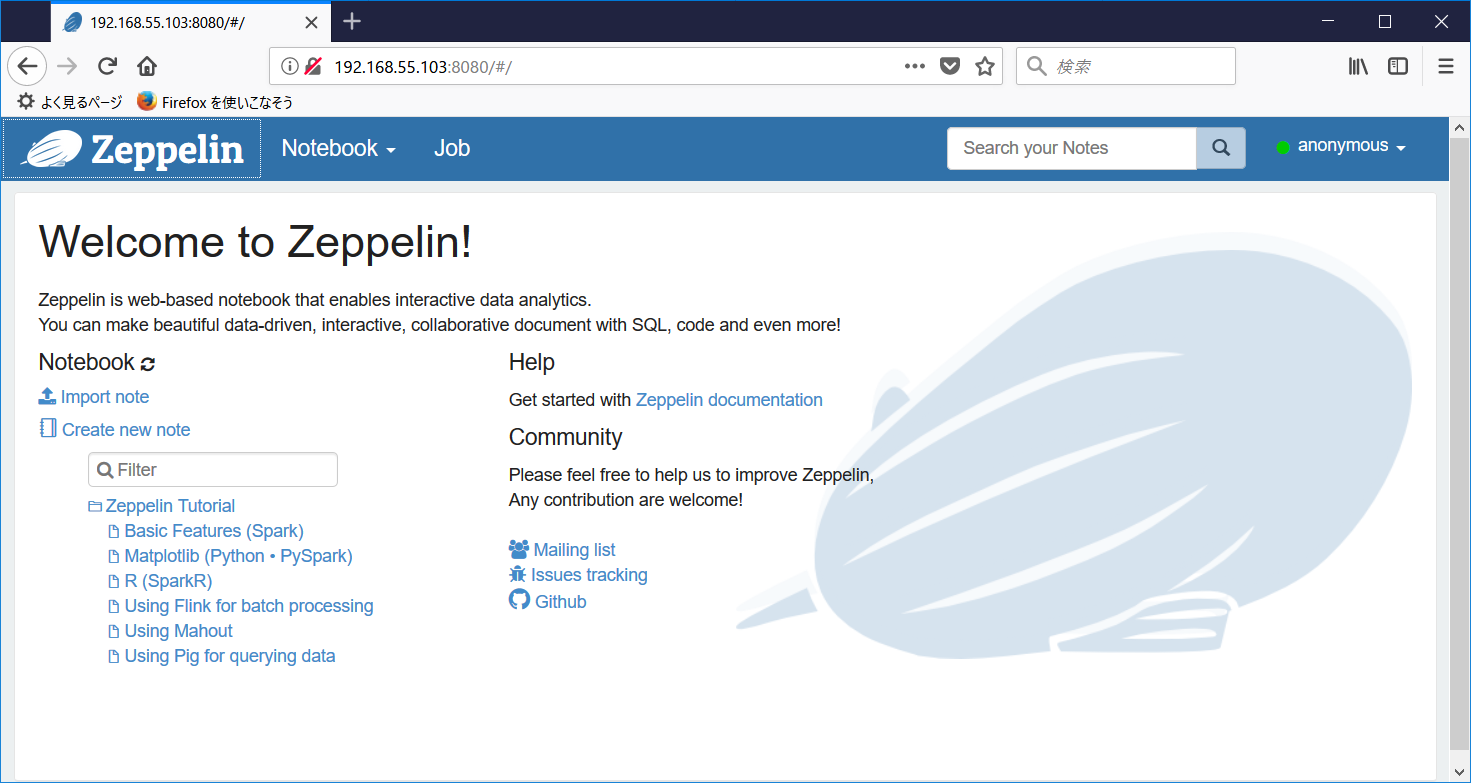Click the Issues tracking bug icon
Image resolution: width=1471 pixels, height=783 pixels.
click(x=519, y=574)
